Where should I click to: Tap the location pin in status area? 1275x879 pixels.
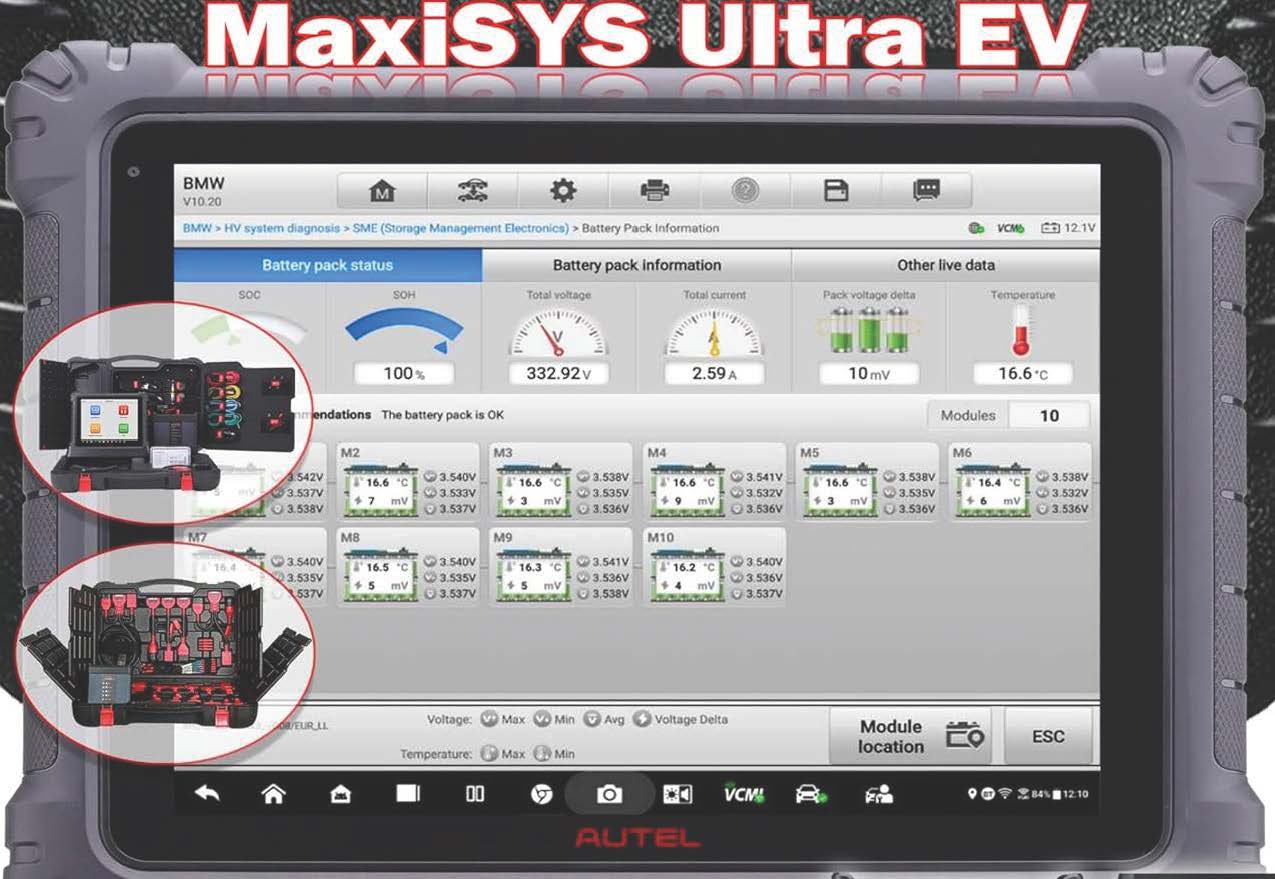971,794
